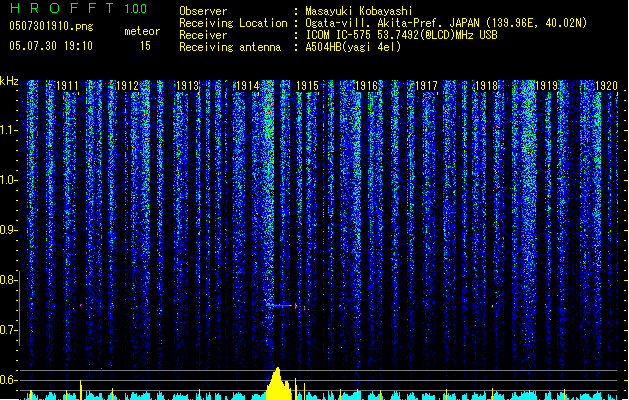Select the A504HB(yagi 4el) antenna text

point(353,47)
